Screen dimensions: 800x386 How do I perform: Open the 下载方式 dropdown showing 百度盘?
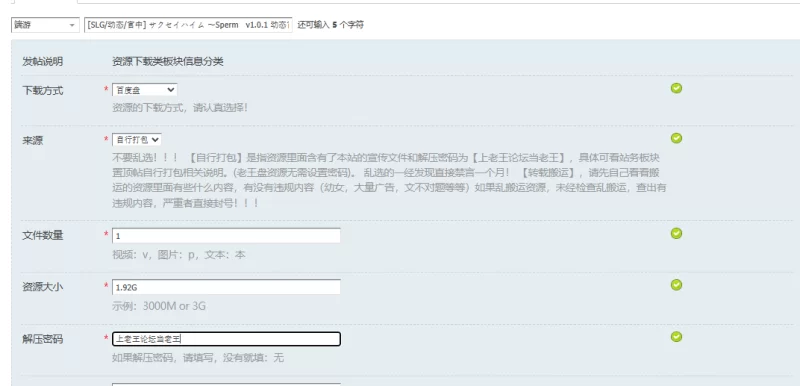click(x=144, y=90)
